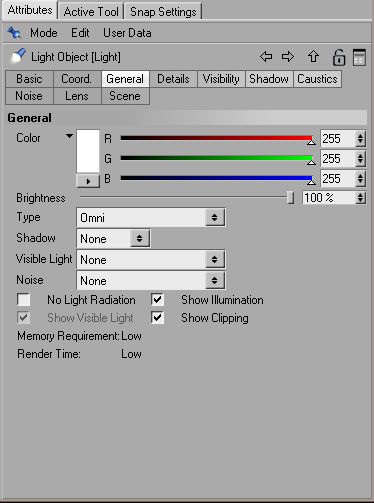
Task: Click the pin icon beside Mode menu
Action: 14,33
